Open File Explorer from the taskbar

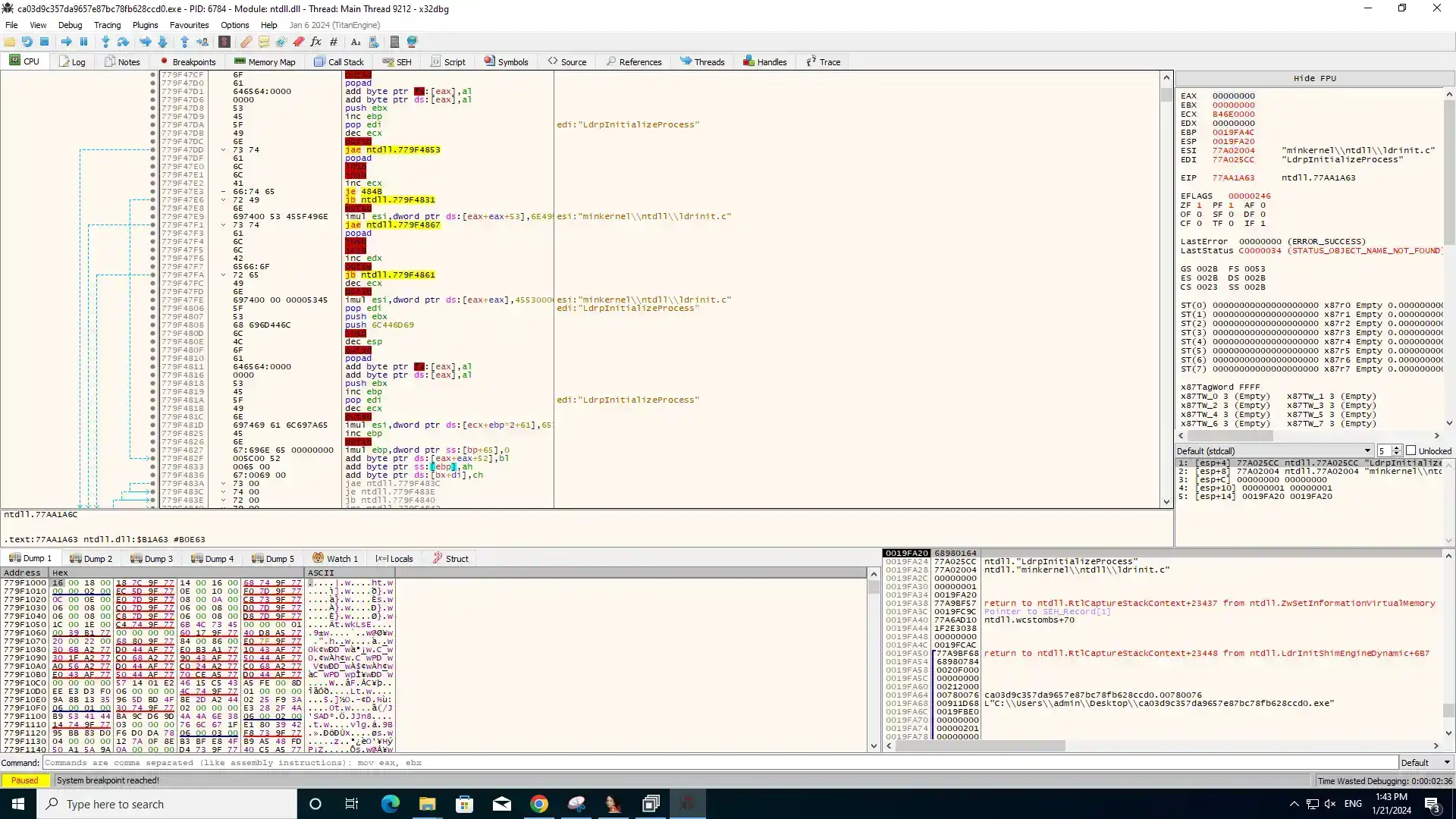428,804
